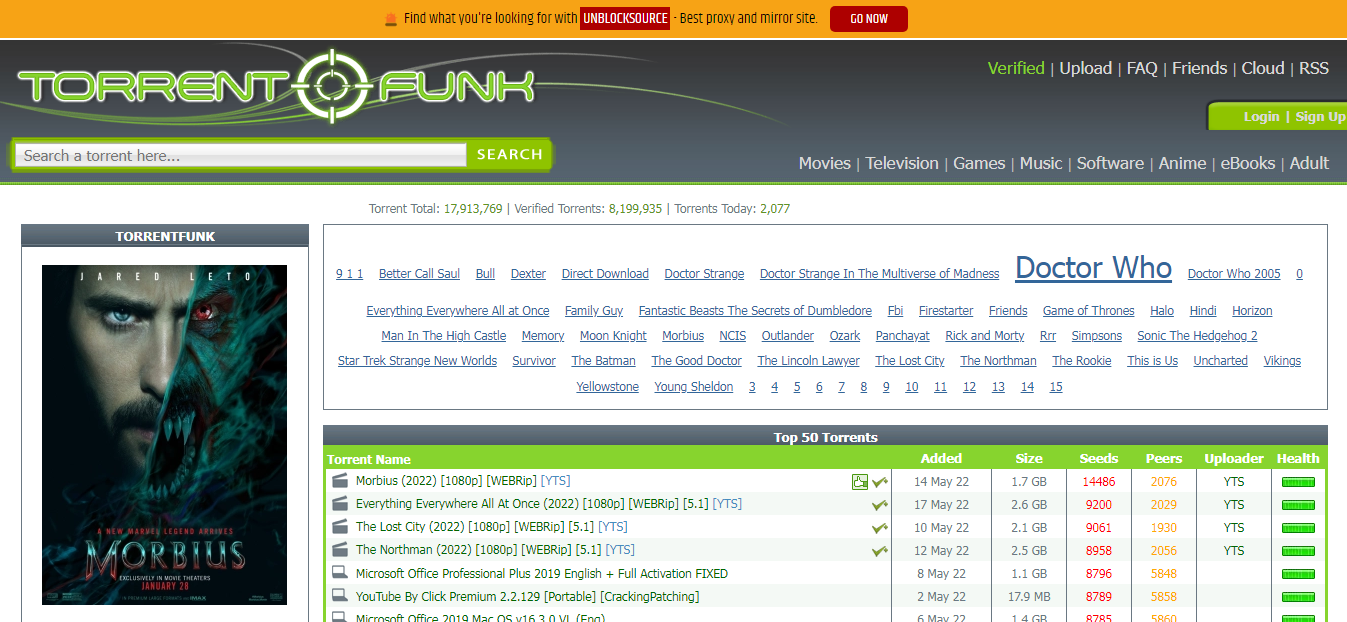Click the number 15 tag link

coord(1055,387)
